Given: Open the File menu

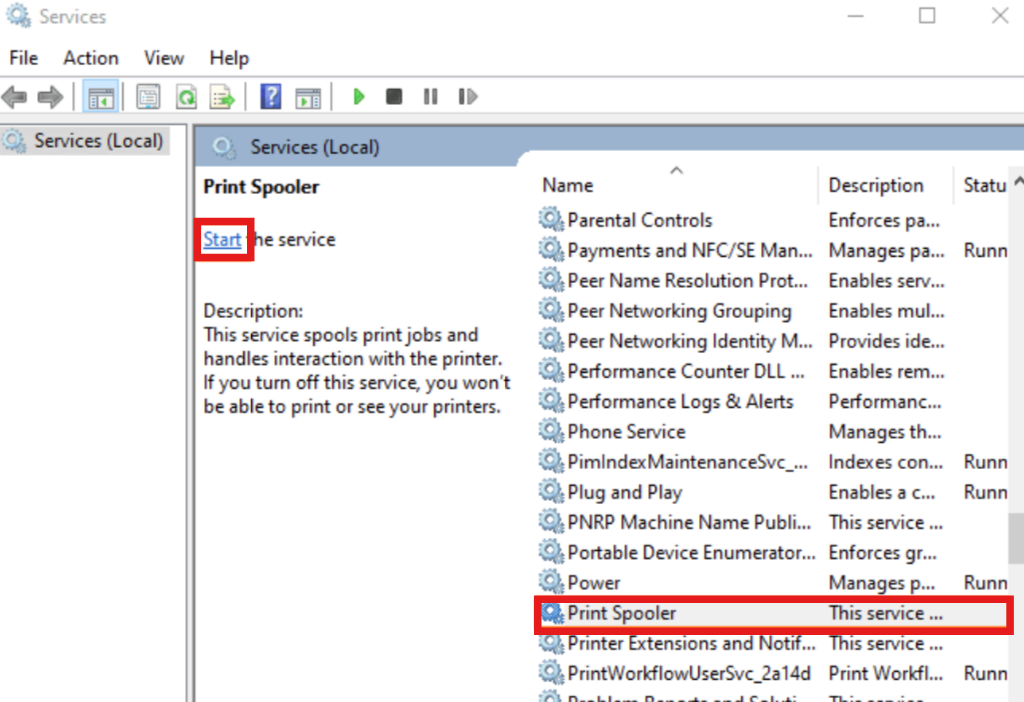Looking at the screenshot, I should click(24, 58).
